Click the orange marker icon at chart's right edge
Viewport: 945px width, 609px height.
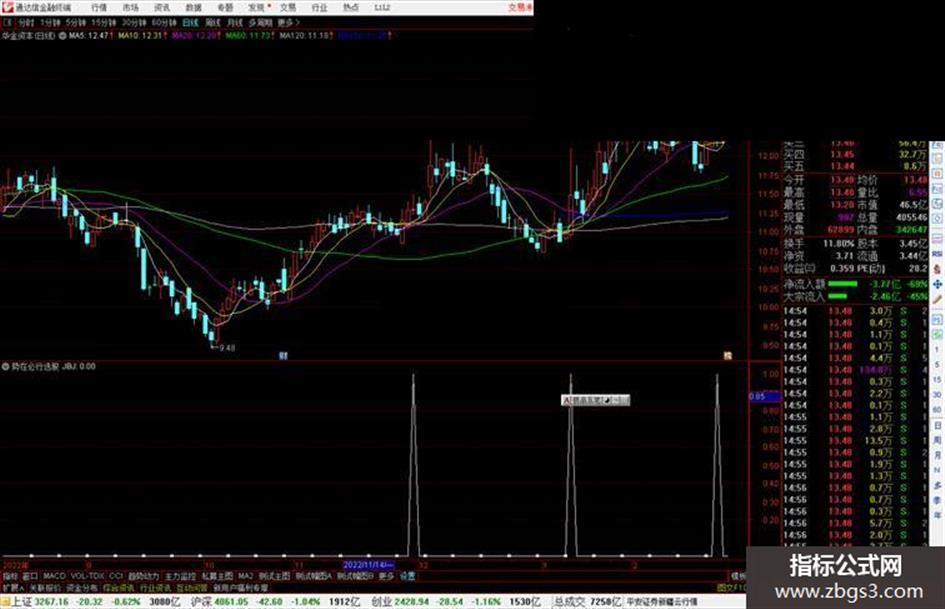pyautogui.click(x=727, y=356)
